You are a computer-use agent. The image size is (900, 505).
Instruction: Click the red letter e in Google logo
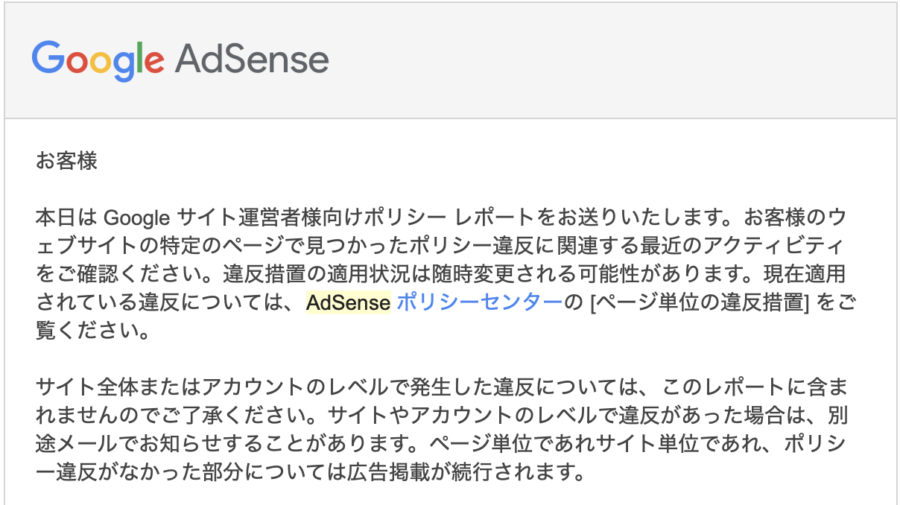click(154, 61)
